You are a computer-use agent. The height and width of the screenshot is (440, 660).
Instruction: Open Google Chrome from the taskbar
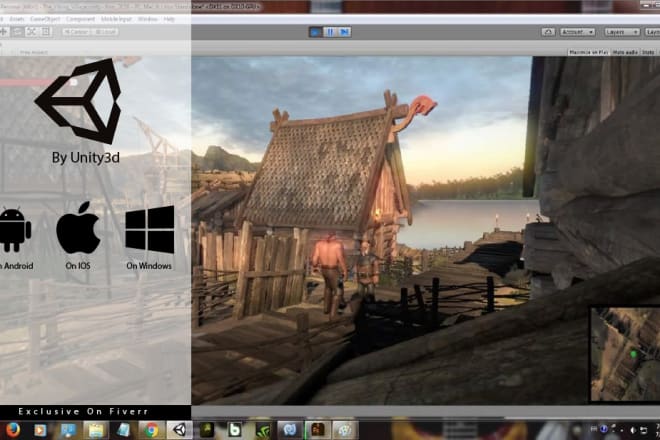click(x=151, y=430)
